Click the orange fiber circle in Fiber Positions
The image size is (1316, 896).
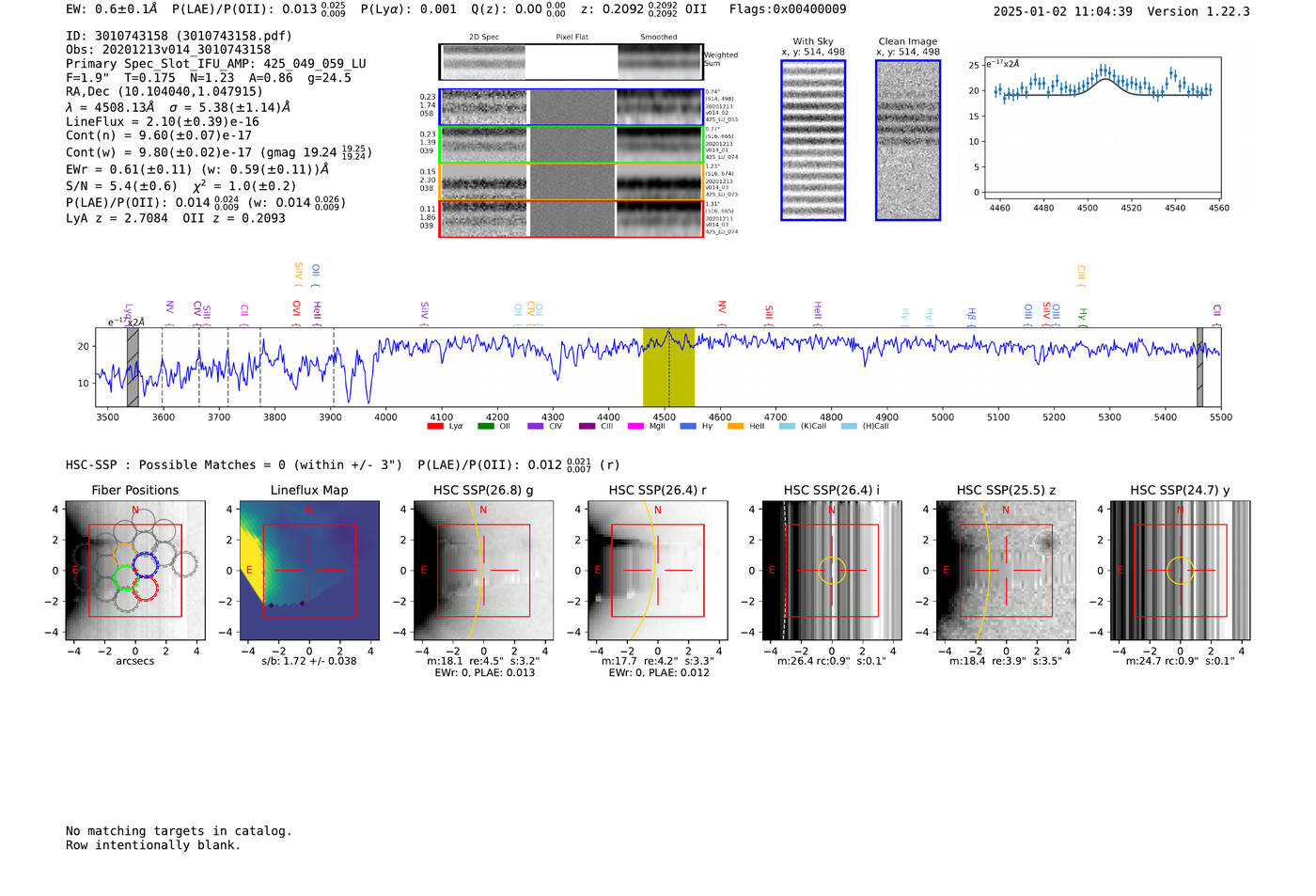[126, 555]
